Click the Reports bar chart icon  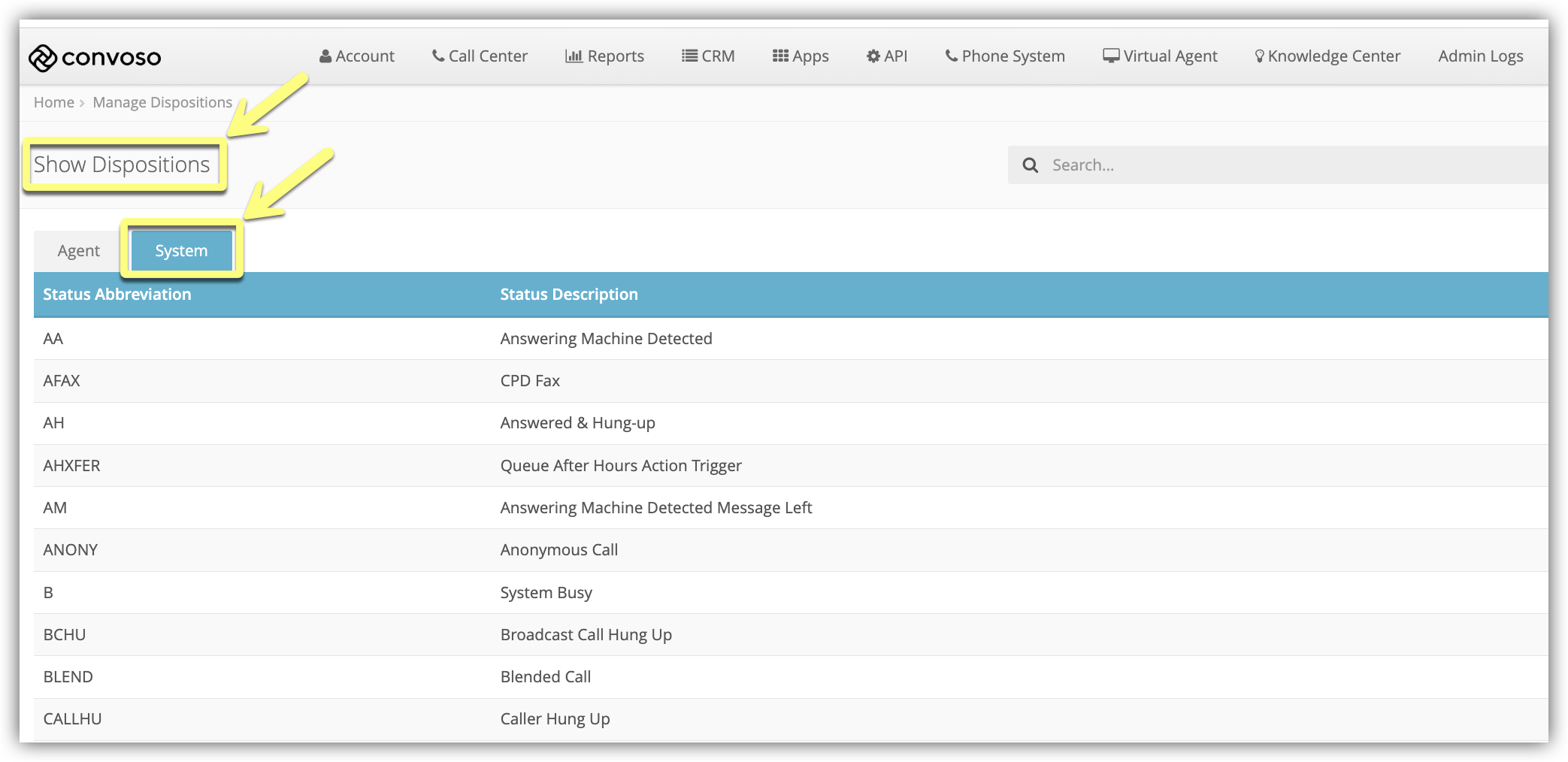pyautogui.click(x=574, y=56)
